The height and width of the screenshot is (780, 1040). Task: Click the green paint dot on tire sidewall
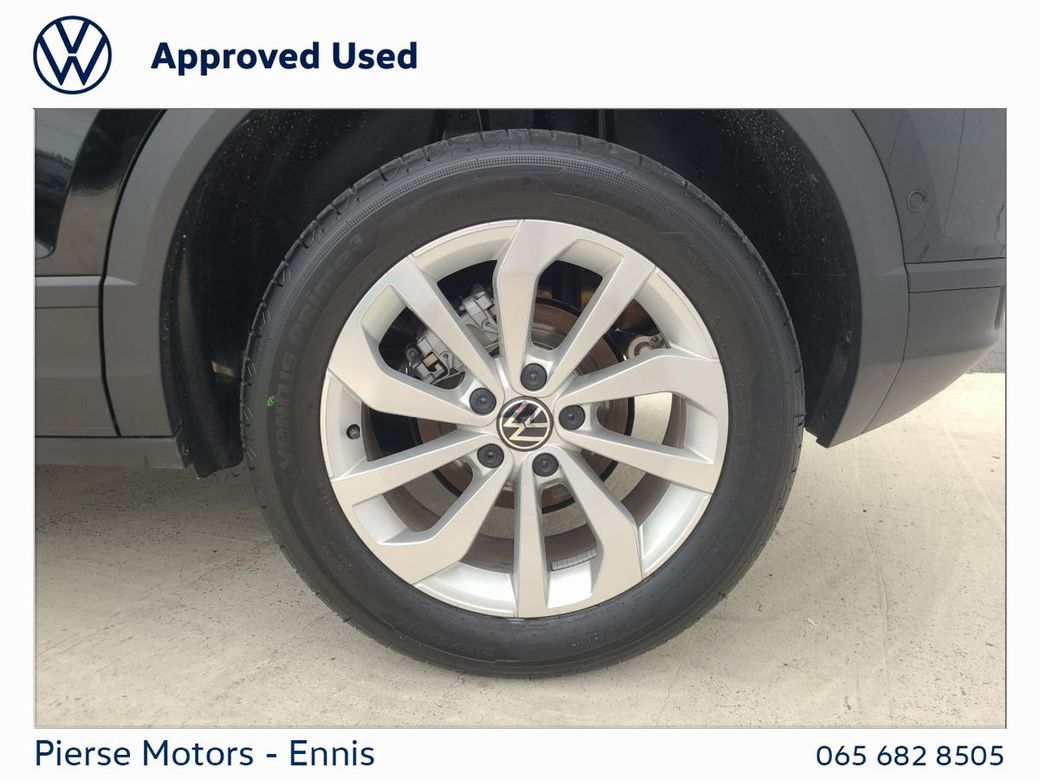270,400
